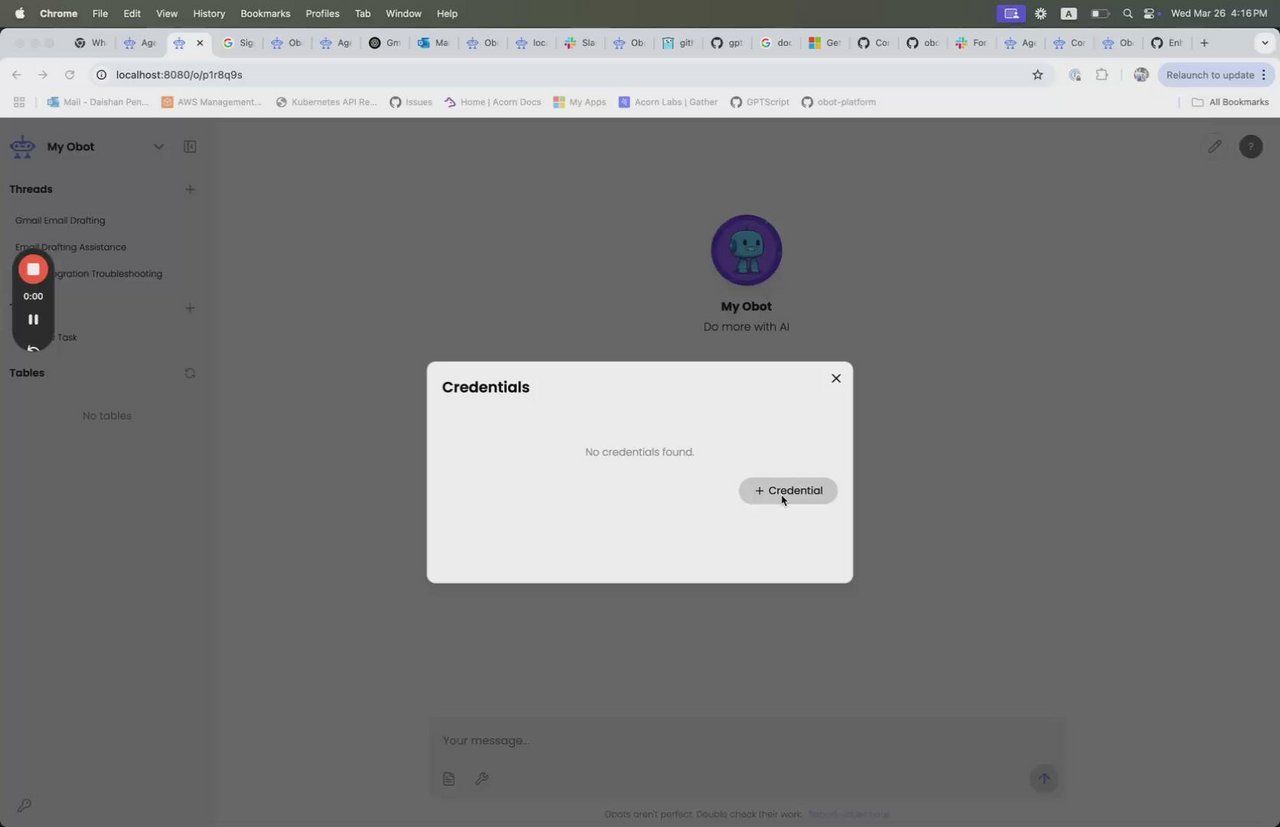
Task: Open Home | Acorn Docs bookmark
Action: pyautogui.click(x=493, y=102)
